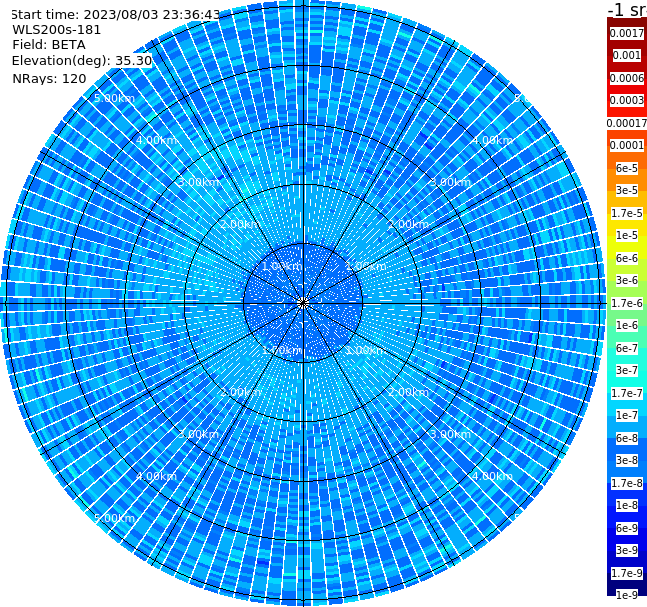The width and height of the screenshot is (647, 607).
Task: Select the Elevation(deg): 35.30 label
Action: point(82,61)
